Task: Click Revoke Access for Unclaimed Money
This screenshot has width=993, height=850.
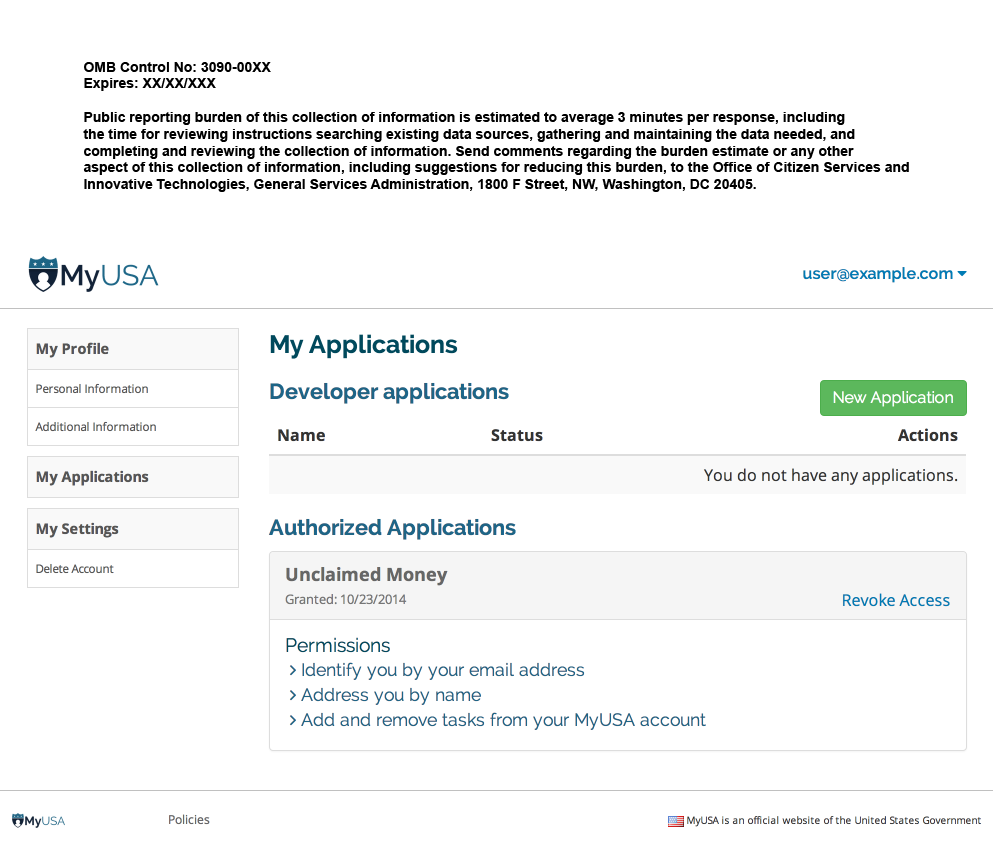Action: point(895,601)
